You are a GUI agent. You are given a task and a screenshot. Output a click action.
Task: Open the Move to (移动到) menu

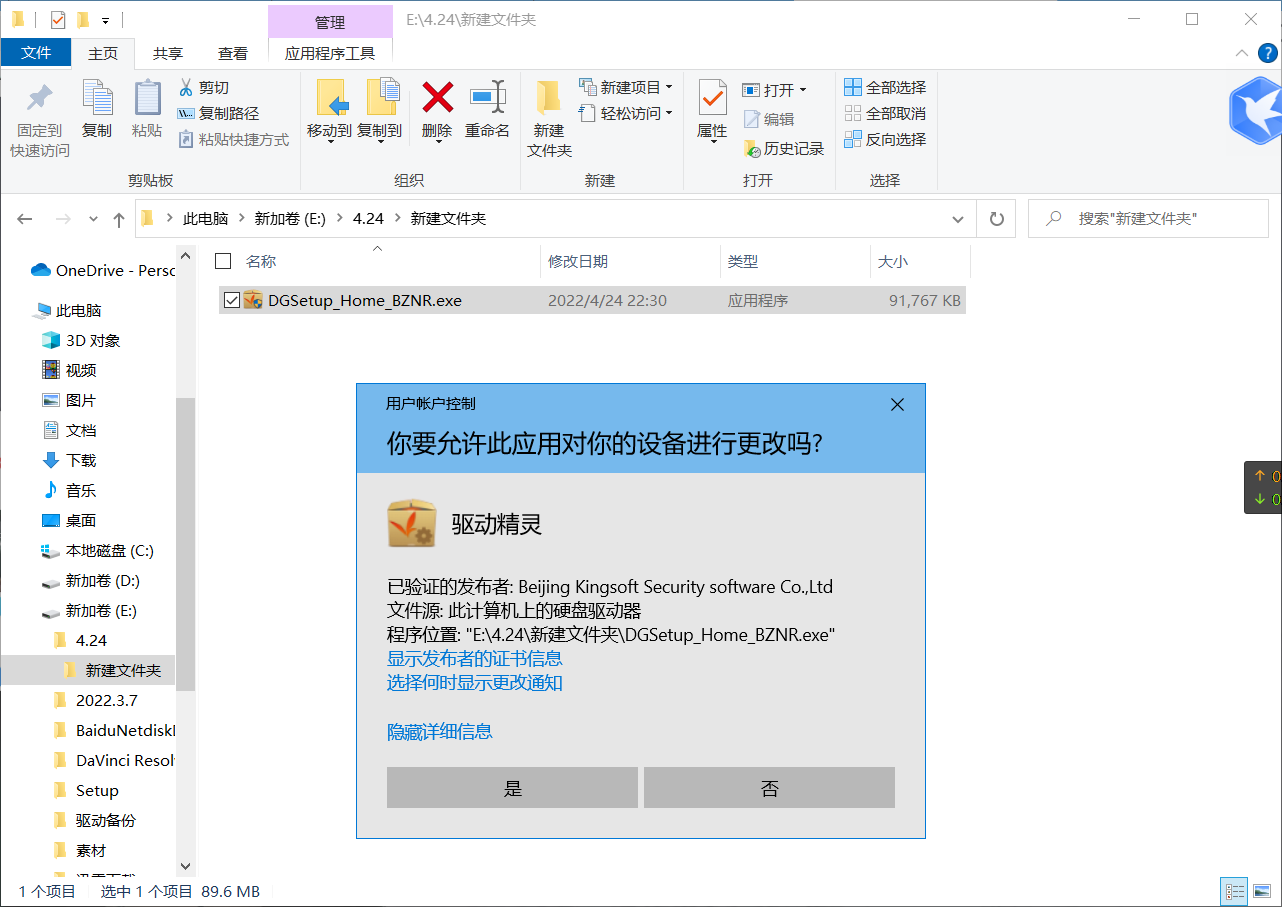pos(329,111)
